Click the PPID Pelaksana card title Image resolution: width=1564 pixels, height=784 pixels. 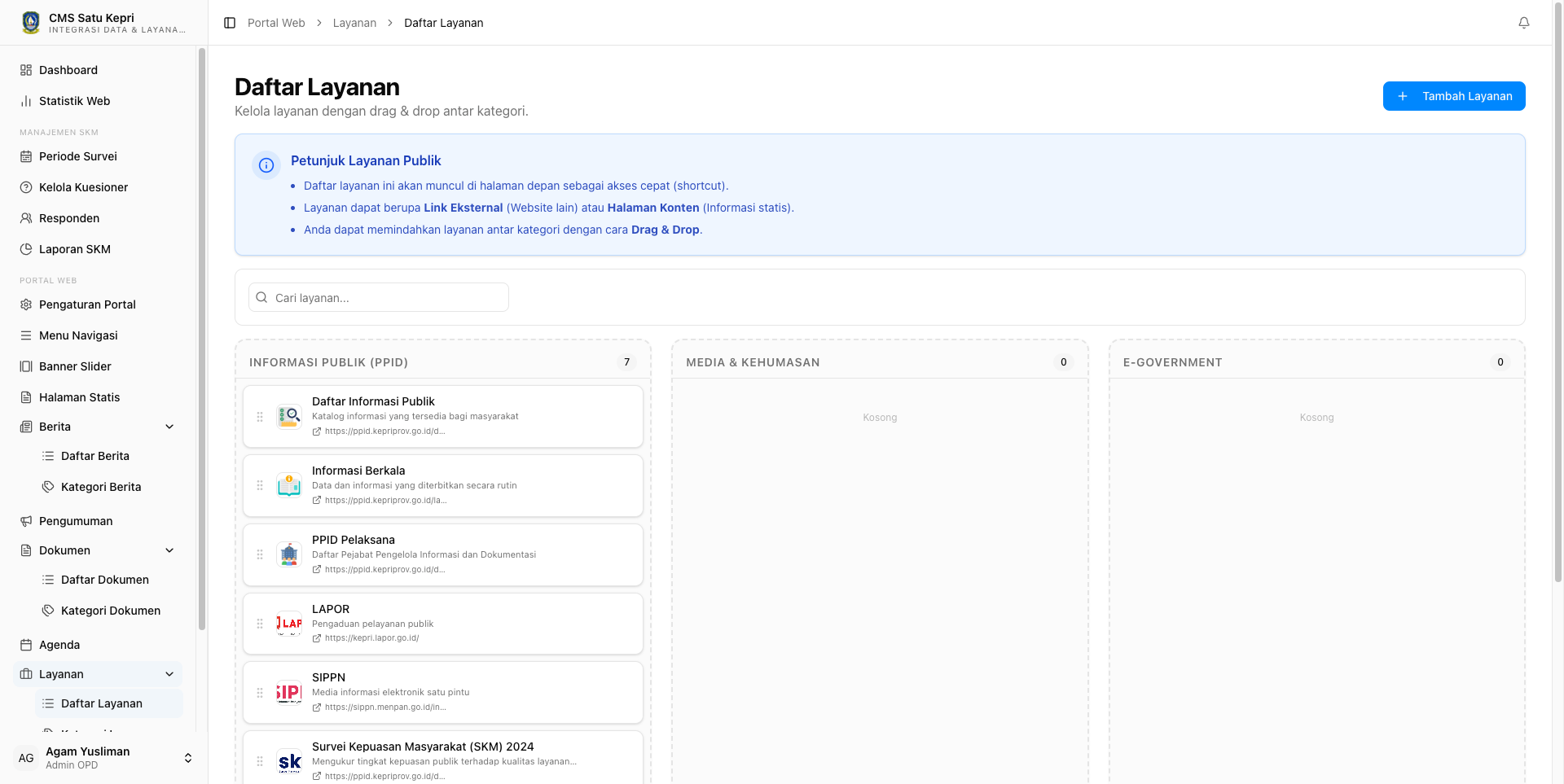354,540
